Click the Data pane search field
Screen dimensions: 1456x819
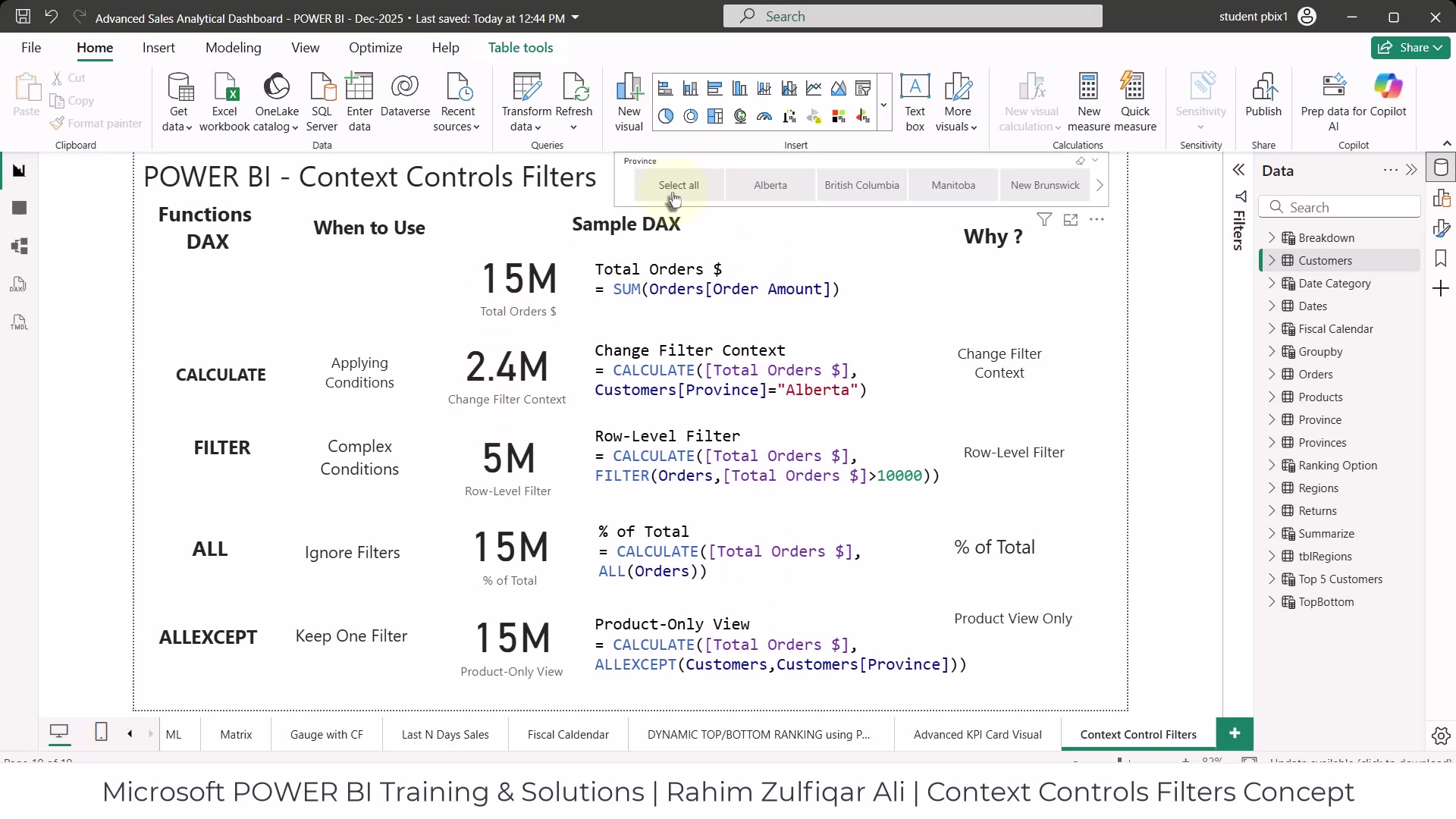coord(1340,207)
